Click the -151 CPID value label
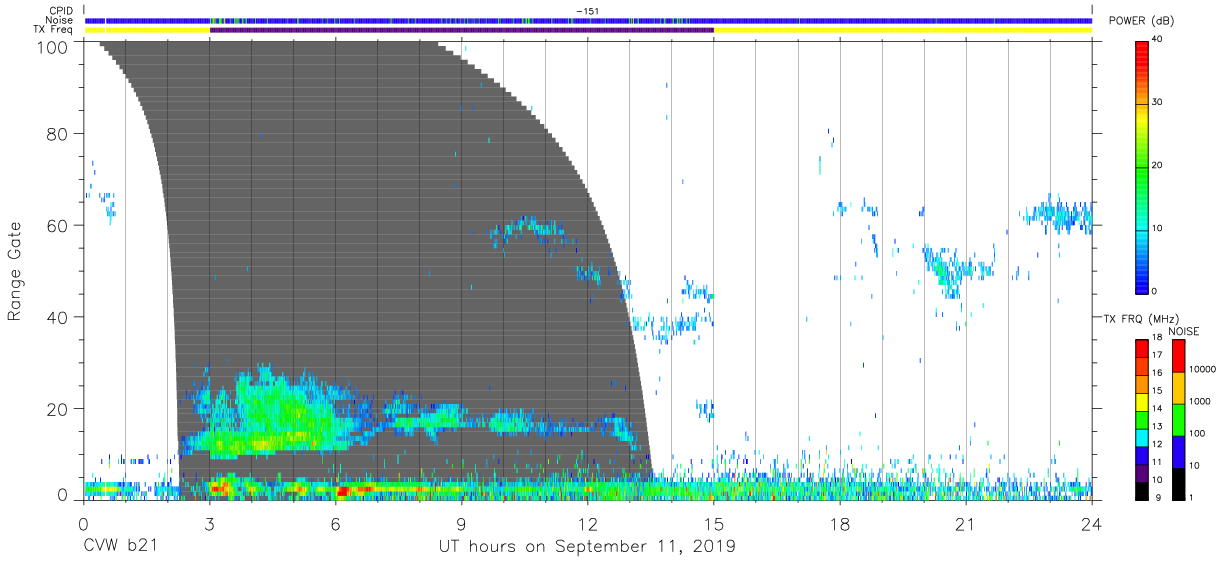The height and width of the screenshot is (567, 1228). 587,11
